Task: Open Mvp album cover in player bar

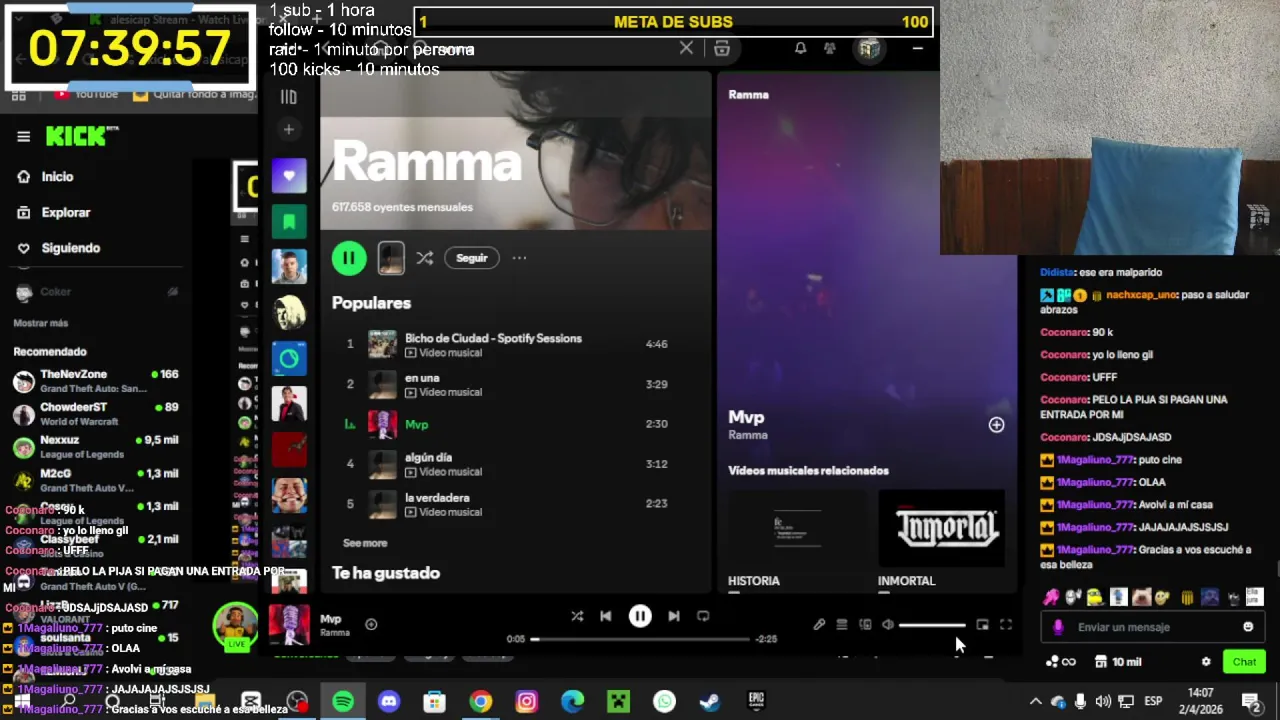Action: 289,625
